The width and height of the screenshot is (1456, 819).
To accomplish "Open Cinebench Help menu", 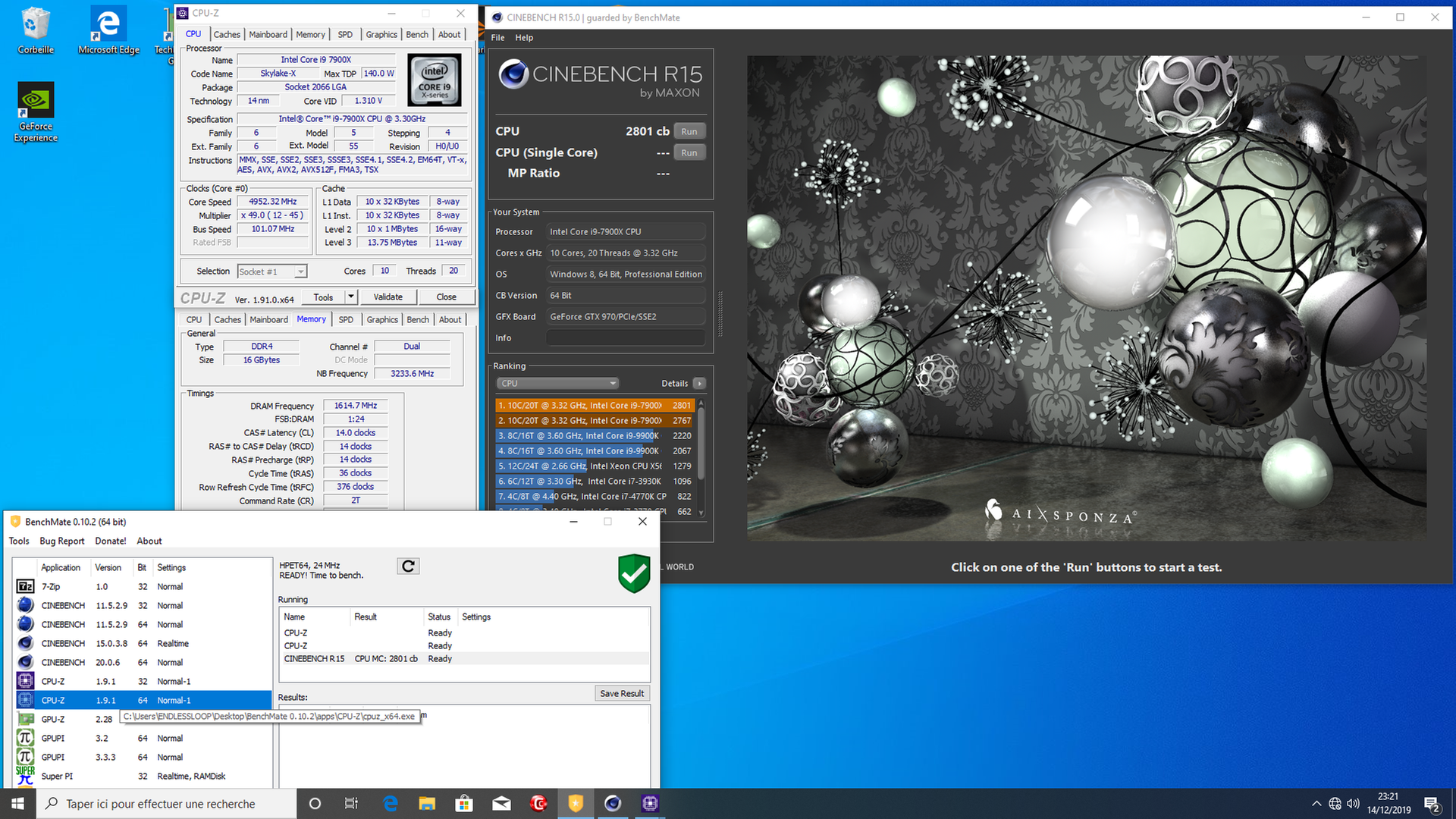I will coord(524,38).
